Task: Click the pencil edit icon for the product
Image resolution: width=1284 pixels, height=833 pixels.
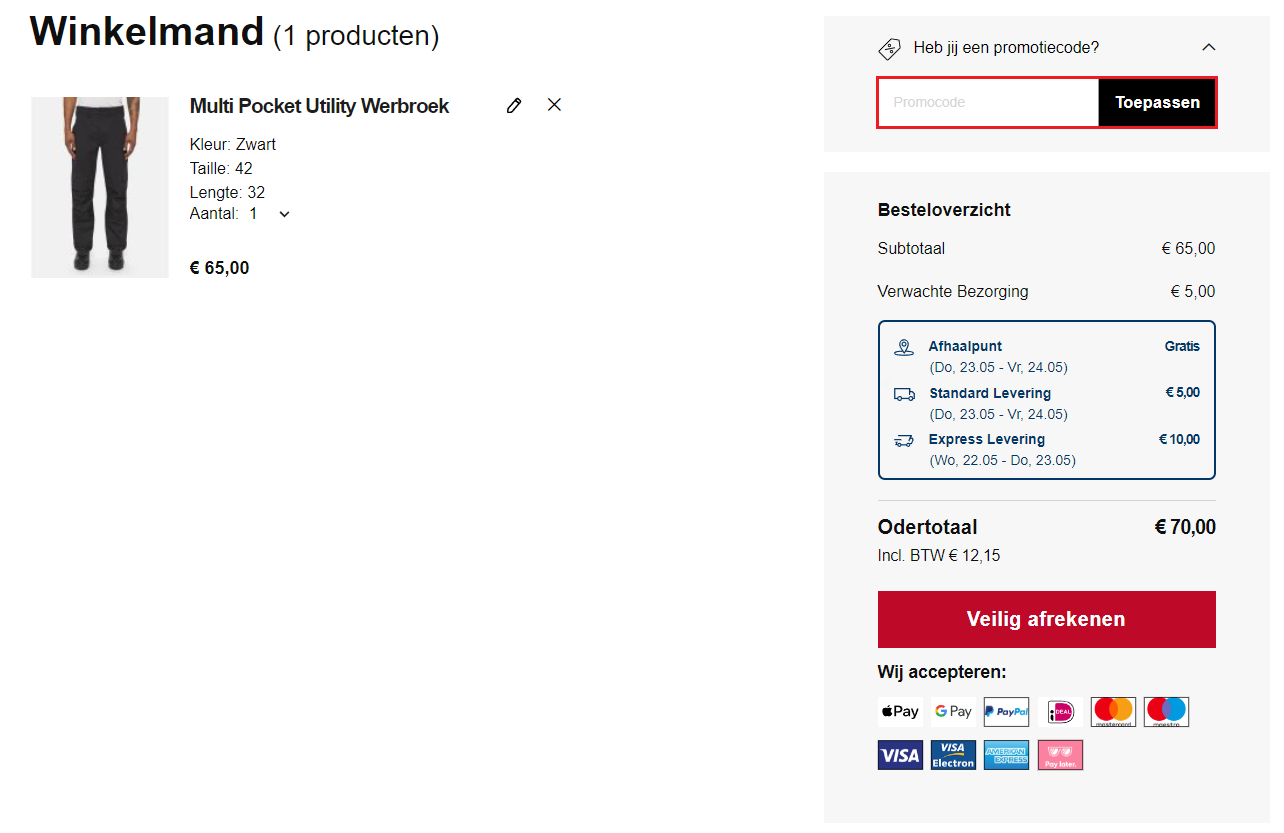Action: (x=514, y=105)
